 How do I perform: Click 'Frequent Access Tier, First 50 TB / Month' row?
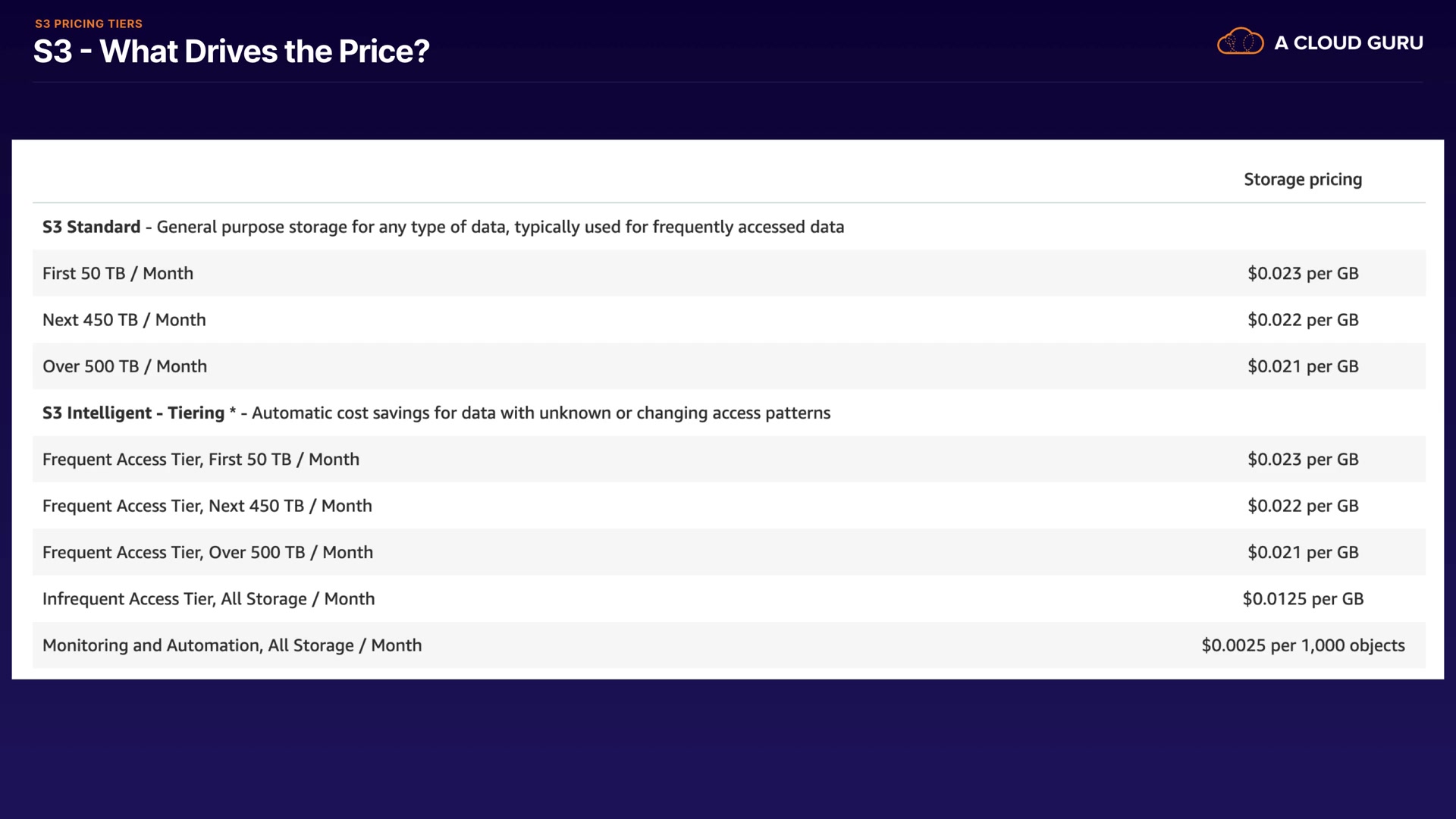[x=201, y=460]
